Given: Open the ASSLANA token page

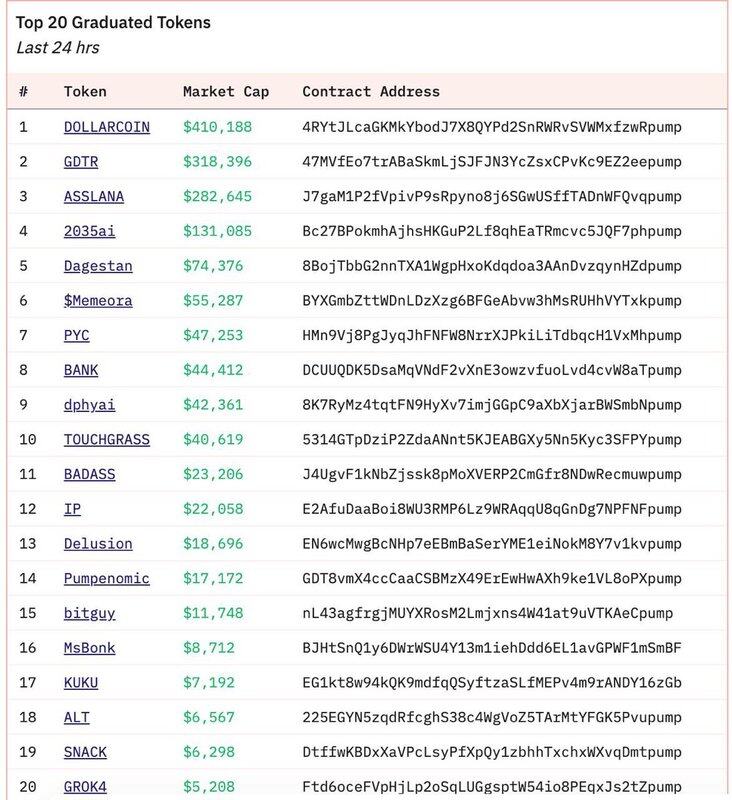Looking at the screenshot, I should pos(94,197).
